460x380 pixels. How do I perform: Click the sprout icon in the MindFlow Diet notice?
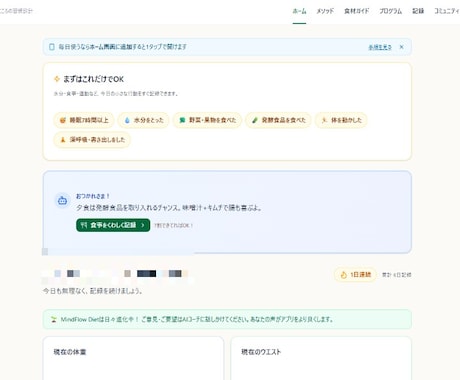[54, 319]
